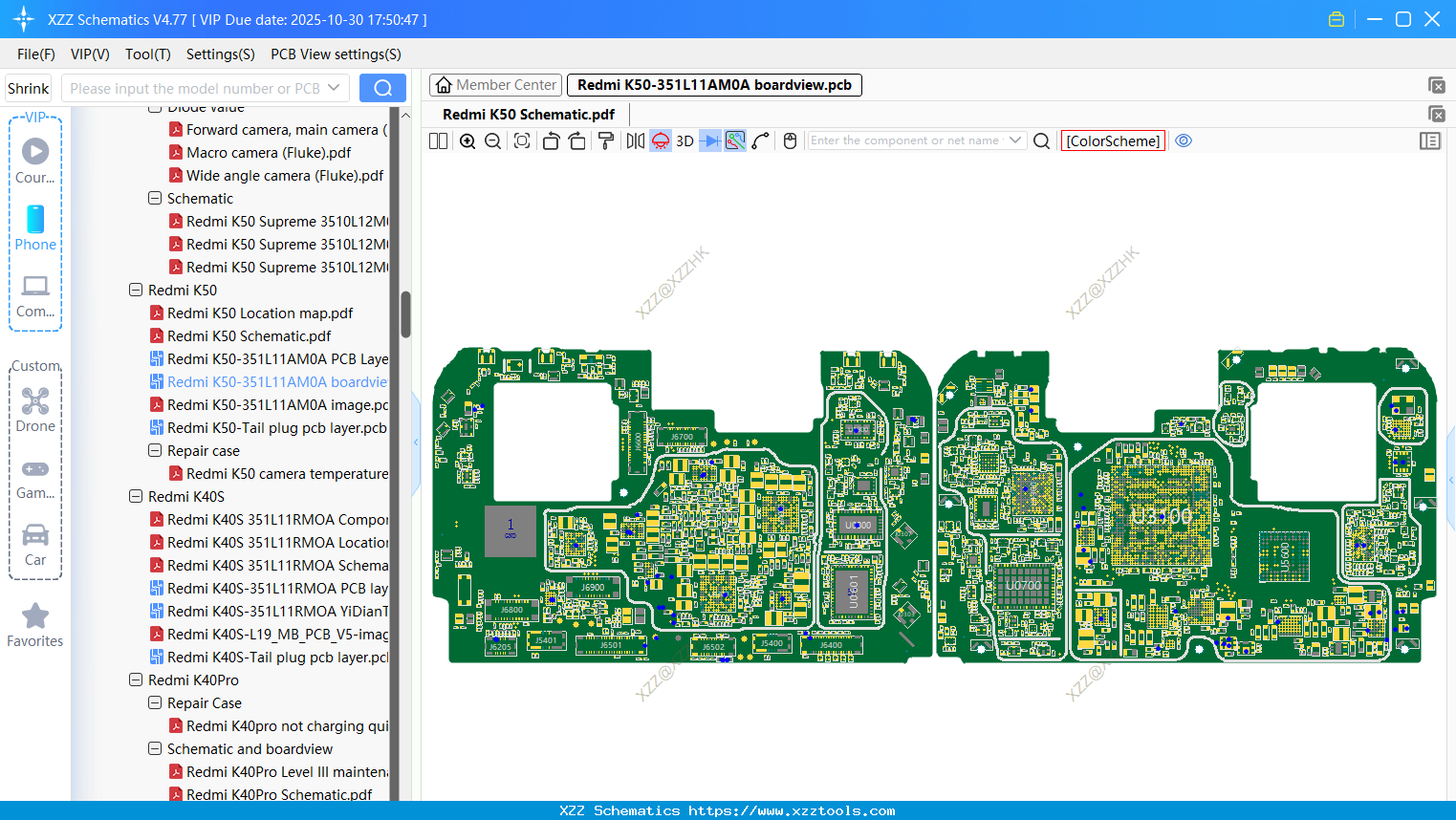
Task: Open the File(F) menu
Action: [x=36, y=54]
